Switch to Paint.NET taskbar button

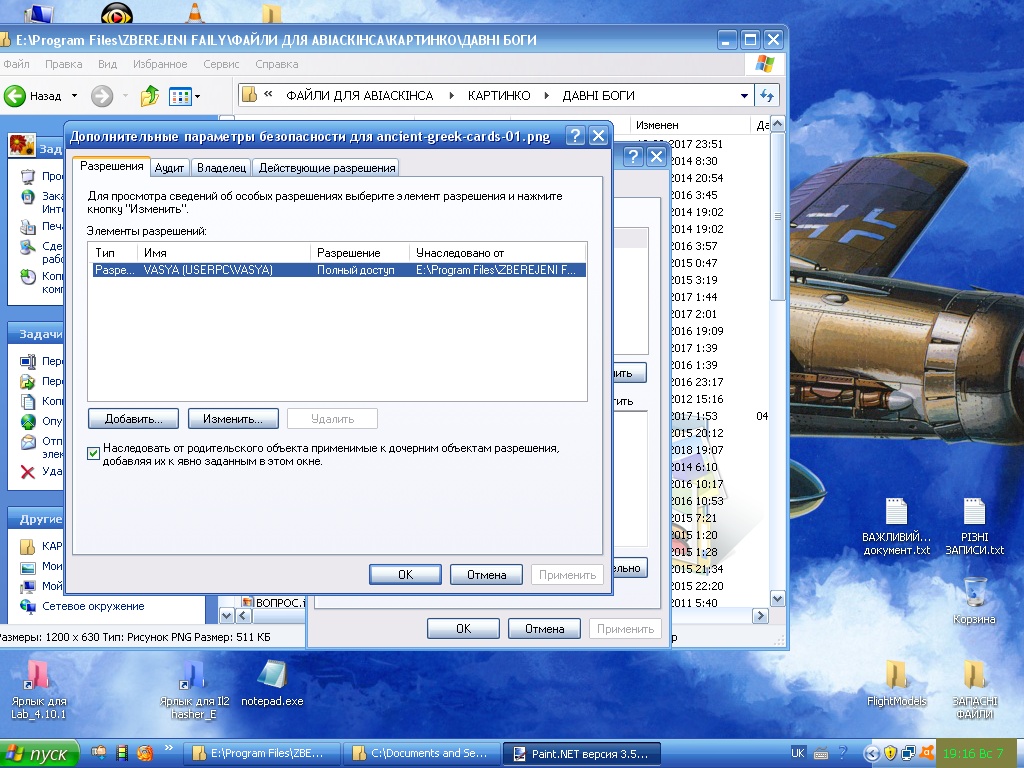coord(582,754)
